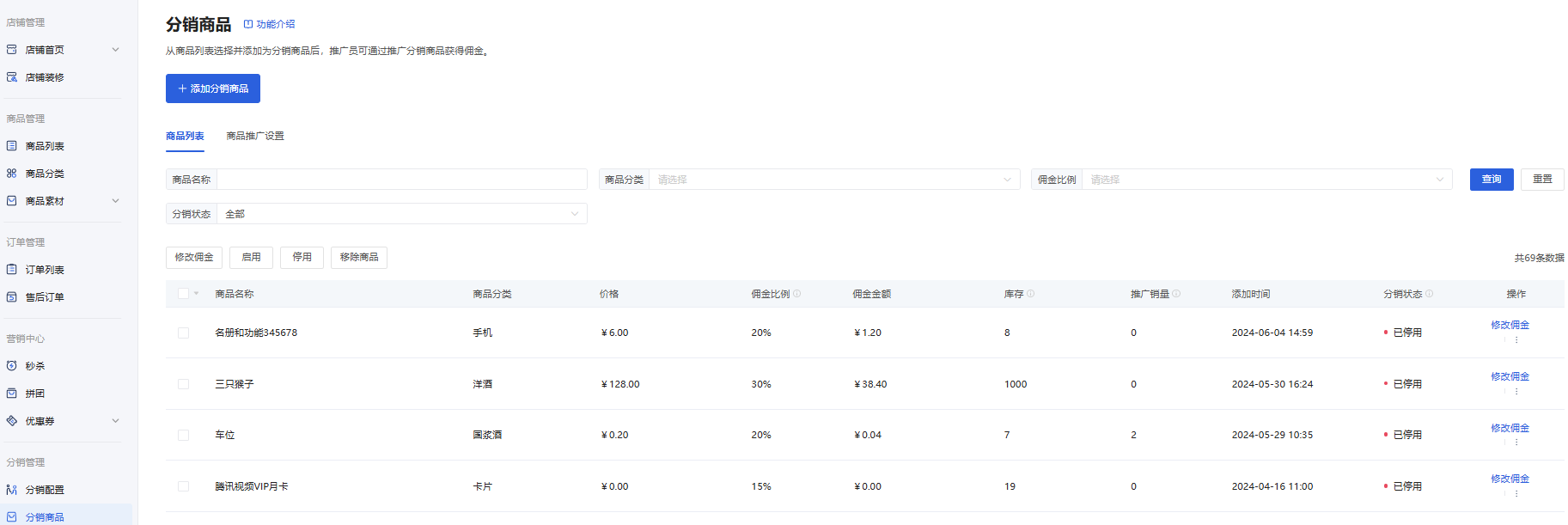Click the ¥128.00 price cell

click(620, 384)
